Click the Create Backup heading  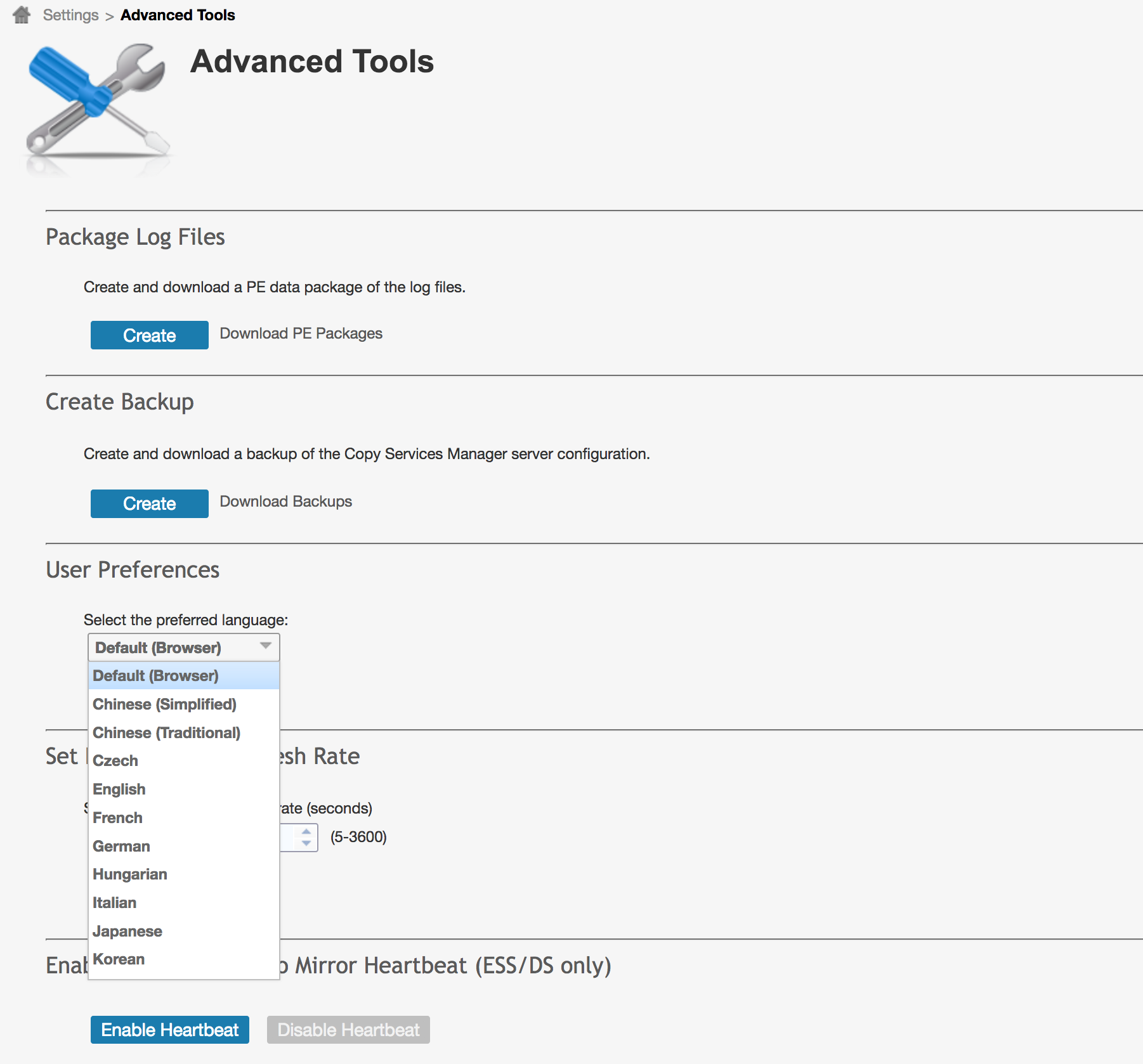point(120,402)
